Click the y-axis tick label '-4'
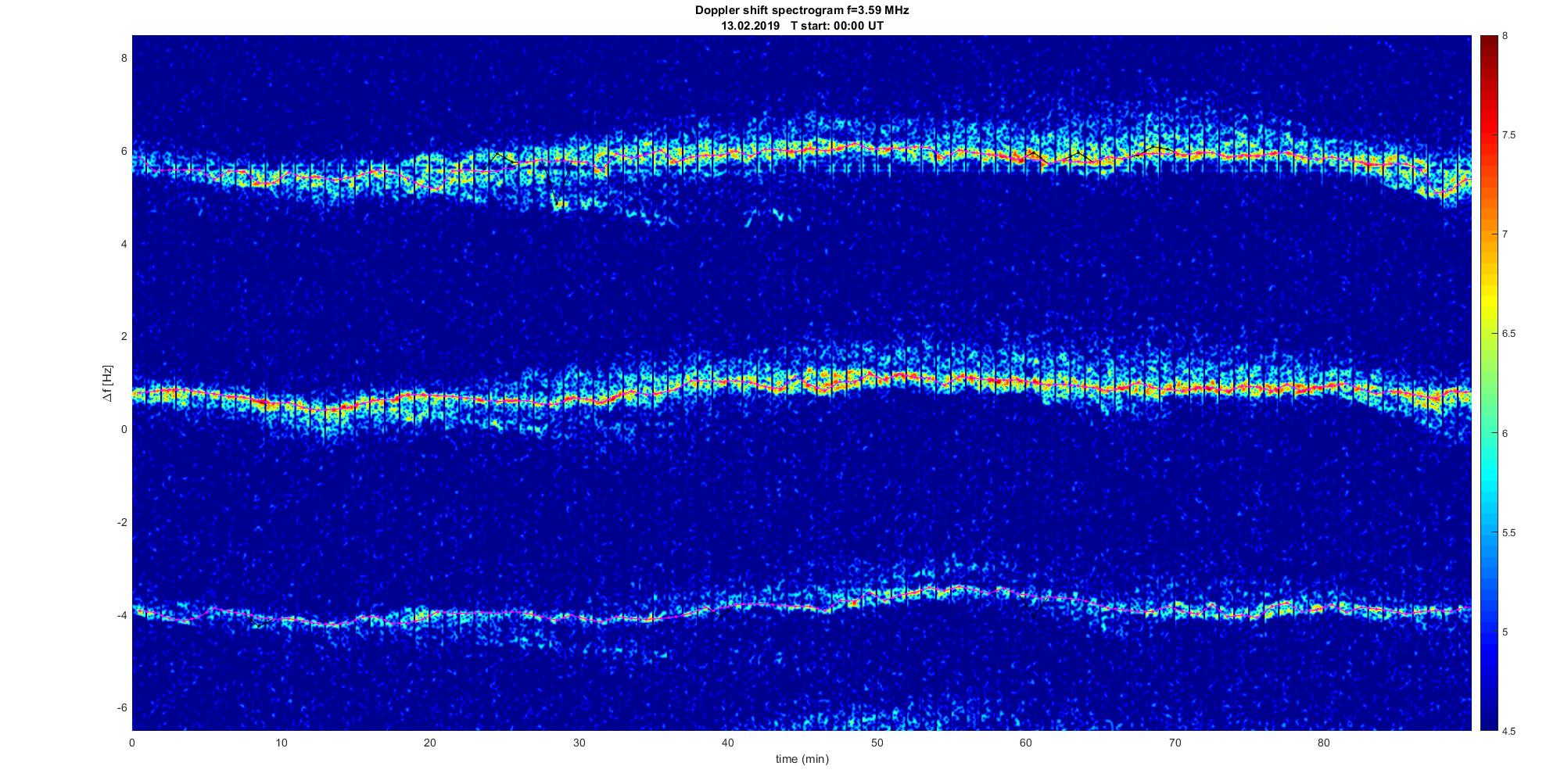Viewport: 1564px width, 784px height. click(x=121, y=615)
